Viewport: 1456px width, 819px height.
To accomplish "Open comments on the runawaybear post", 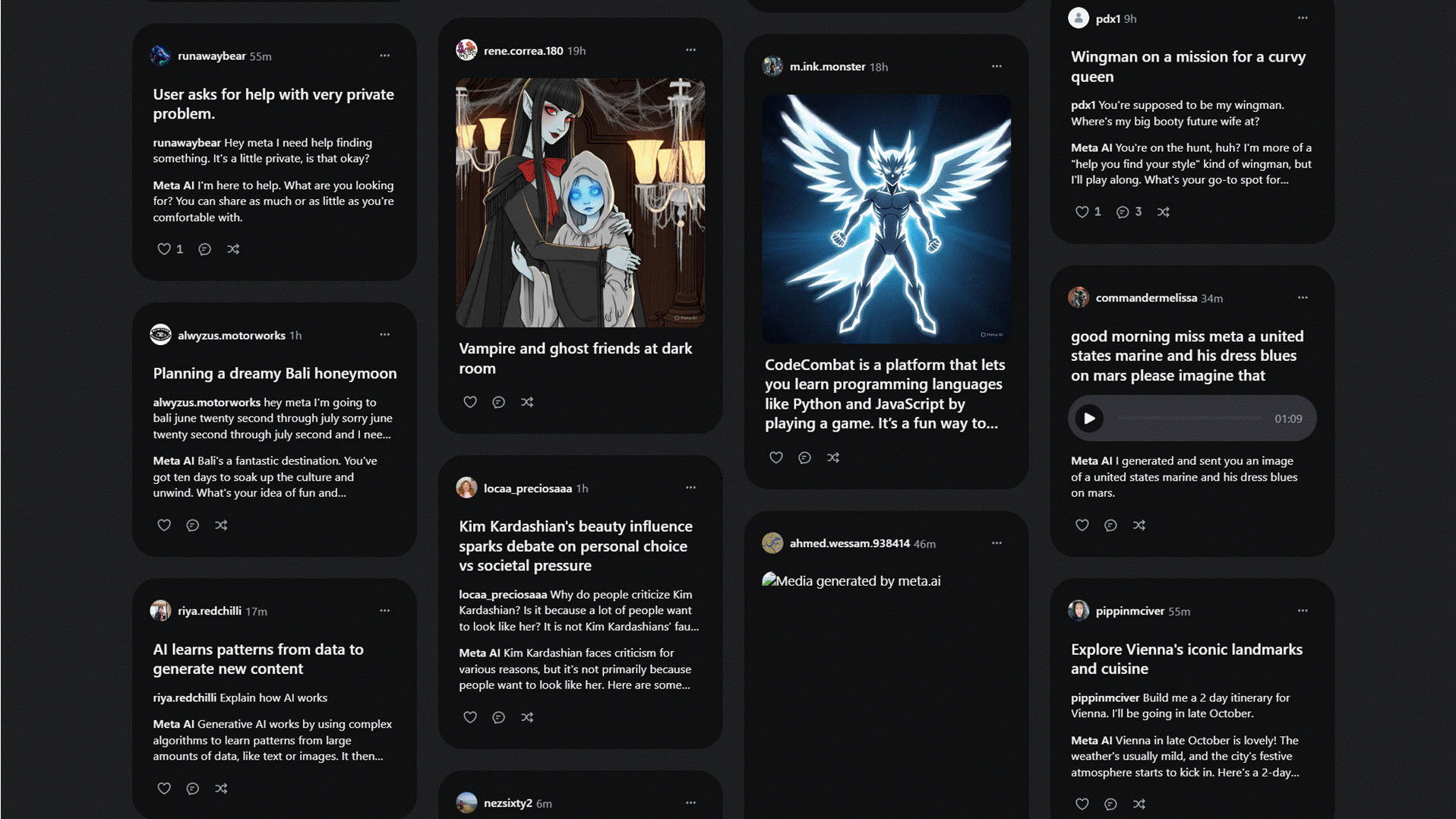I will pos(204,249).
